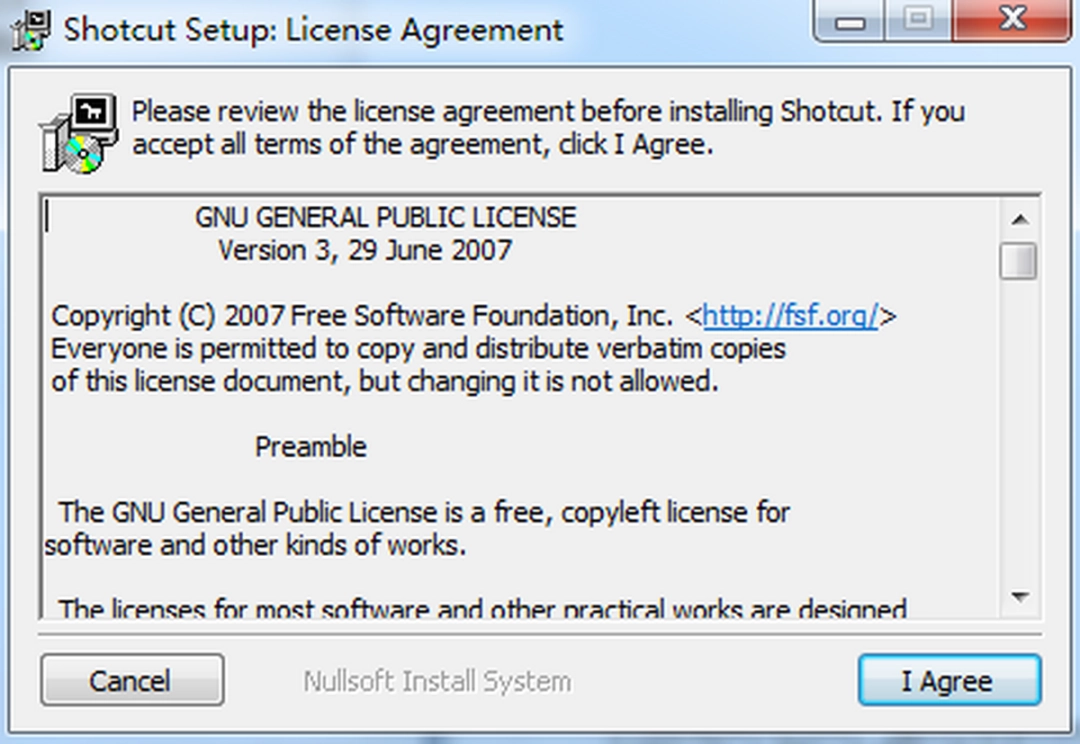Click the 'Shotcut Setup: License Agreement' title text
This screenshot has height=744, width=1080.
tap(314, 29)
